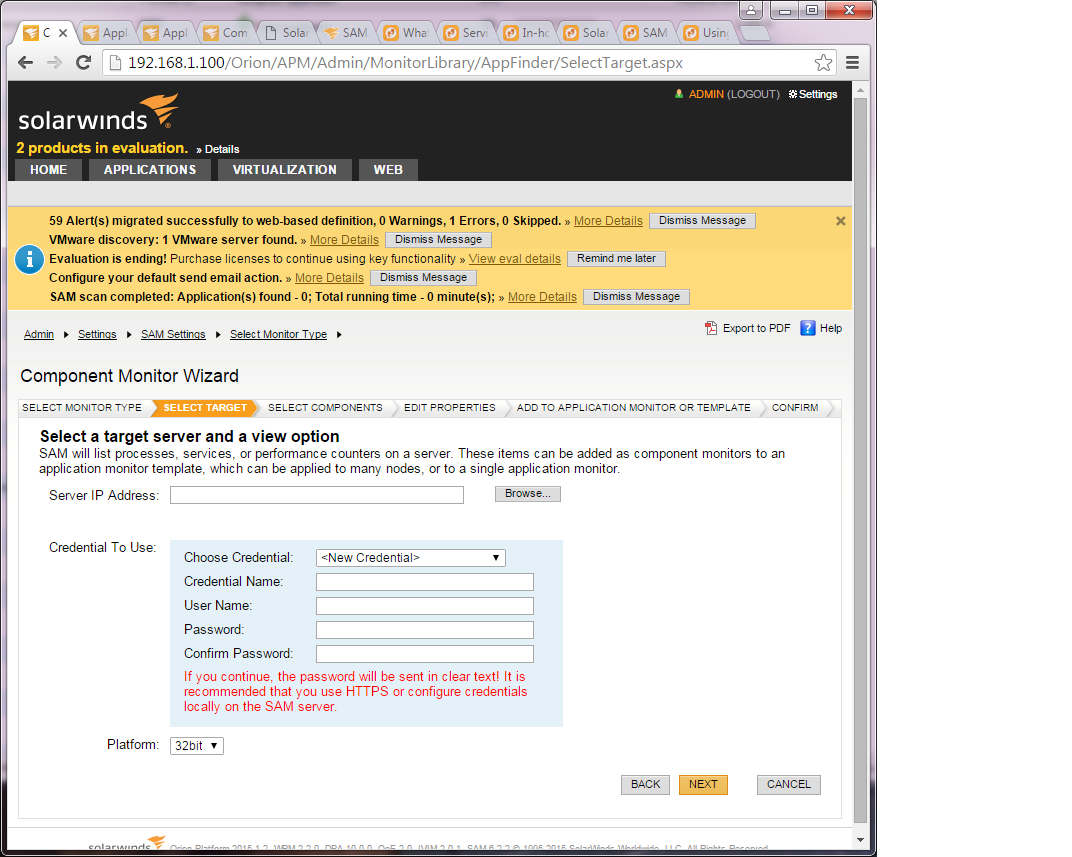This screenshot has height=857, width=1072.
Task: Switch to the 'In-hc' browser tab
Action: tap(527, 32)
